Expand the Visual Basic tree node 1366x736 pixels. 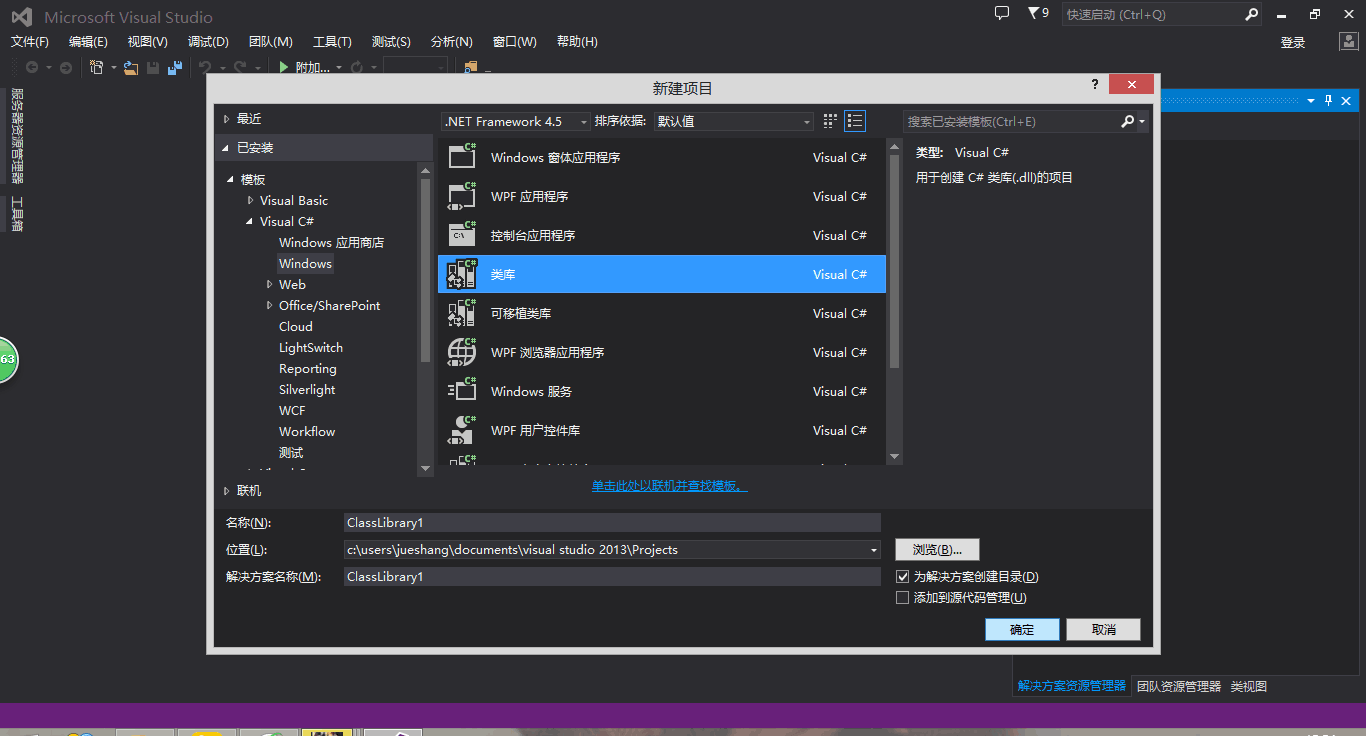pos(251,200)
